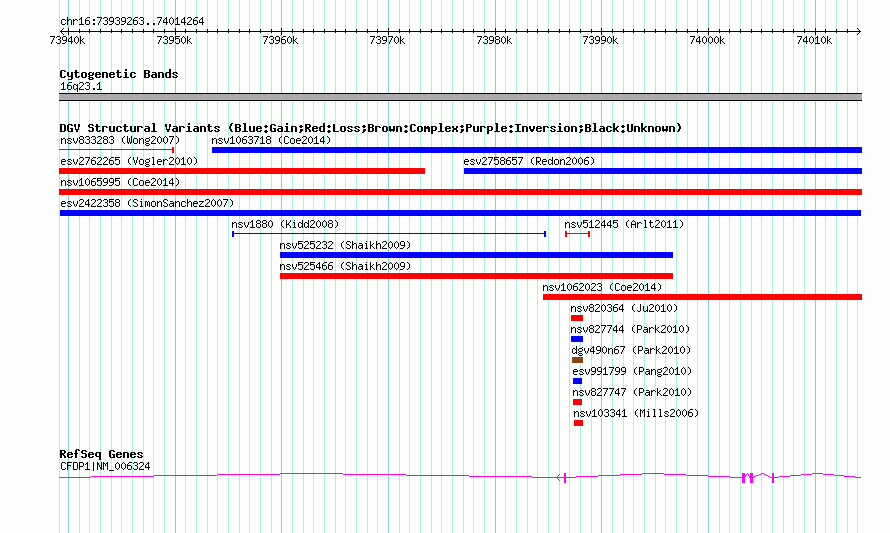Screen dimensions: 890x533
Task: Open variant label esv2422358 (SimonSanchez2007)
Action: (147, 203)
